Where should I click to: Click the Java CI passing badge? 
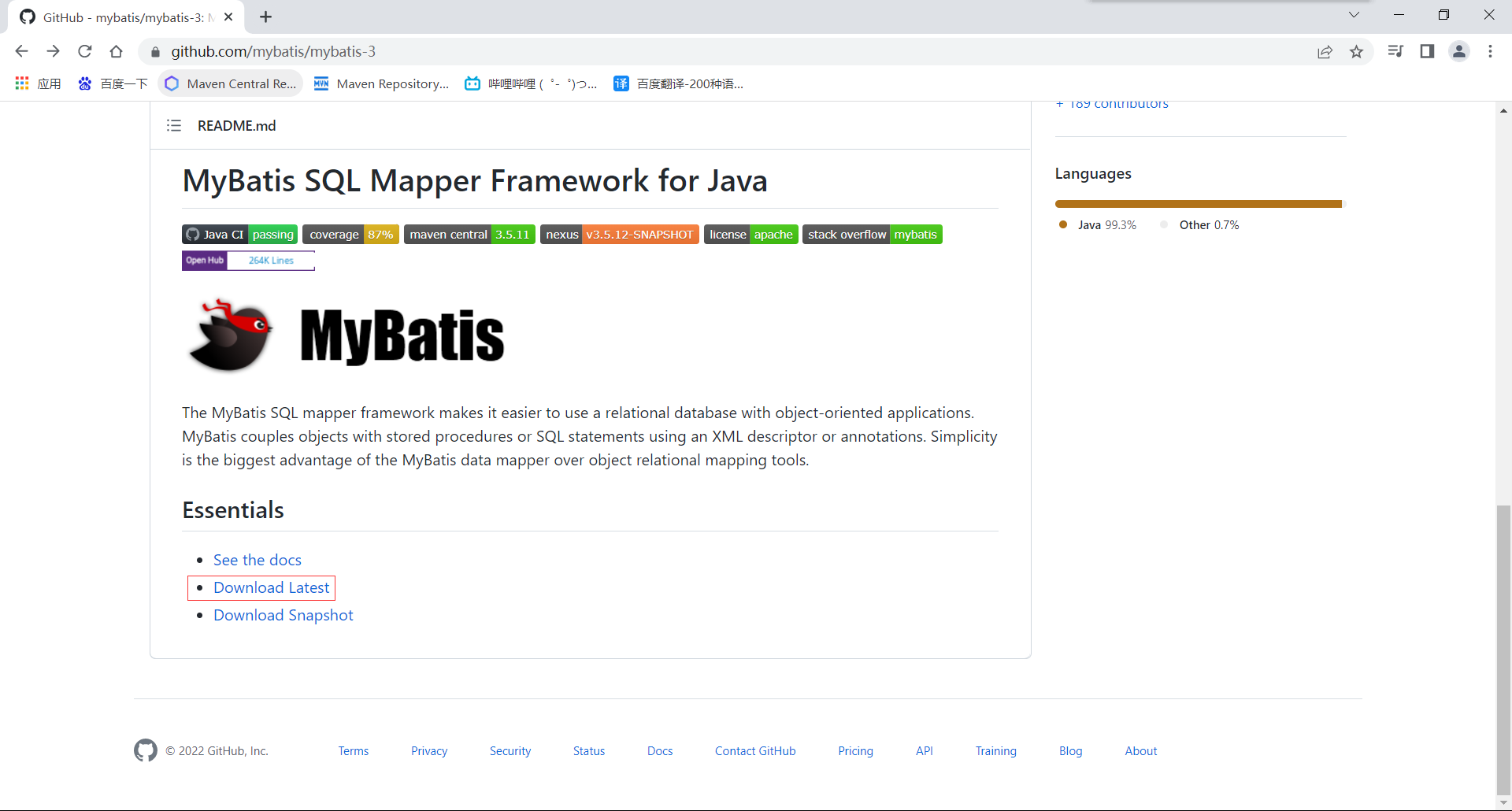239,235
